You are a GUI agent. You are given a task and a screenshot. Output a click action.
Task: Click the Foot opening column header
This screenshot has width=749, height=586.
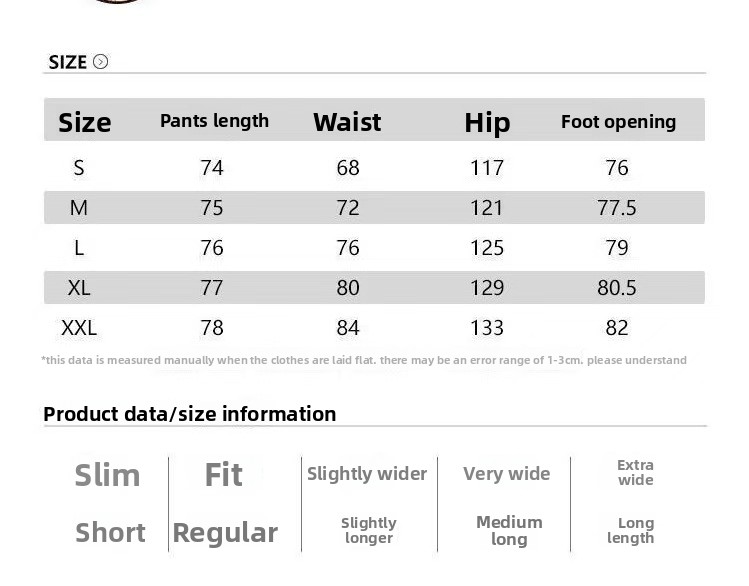point(618,122)
